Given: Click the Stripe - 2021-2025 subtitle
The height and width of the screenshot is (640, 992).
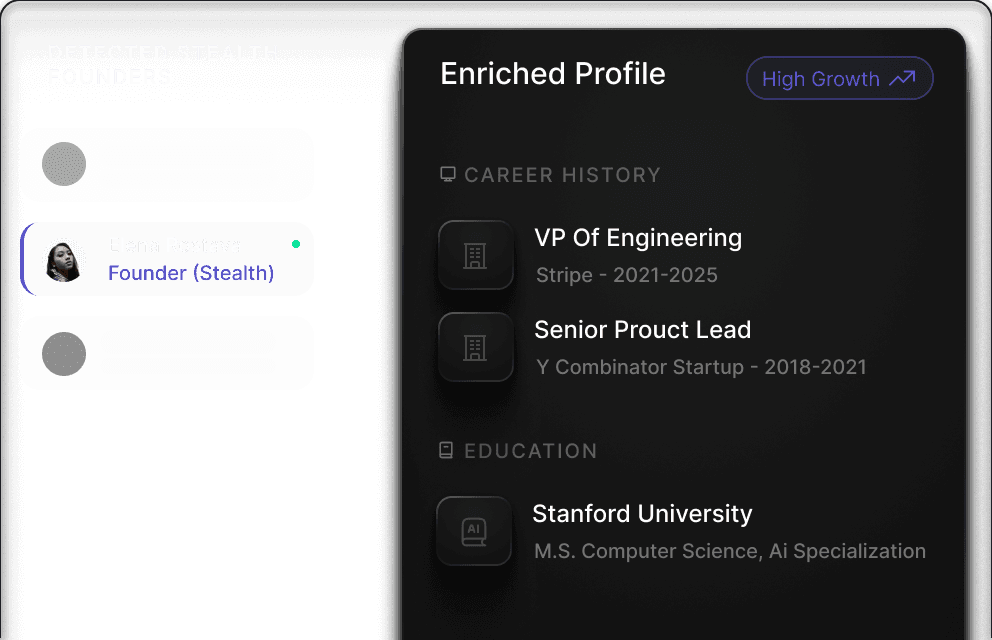Looking at the screenshot, I should point(627,275).
